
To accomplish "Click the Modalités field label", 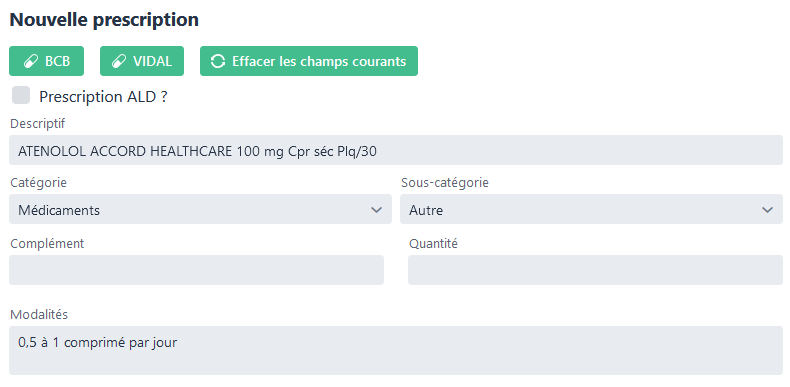I will click(39, 315).
